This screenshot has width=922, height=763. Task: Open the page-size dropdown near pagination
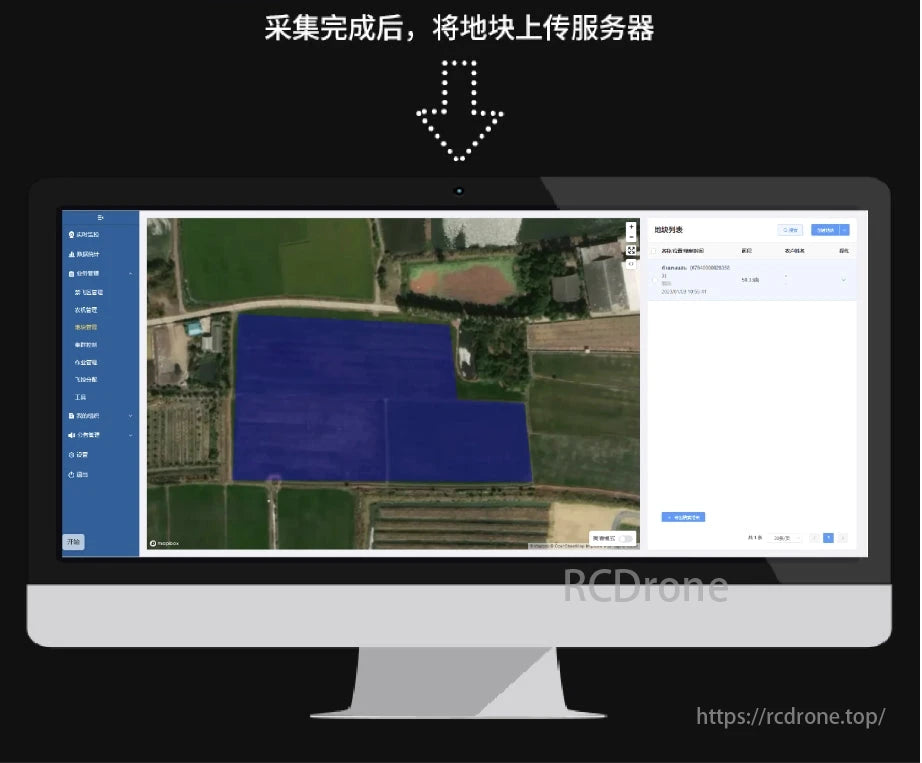point(784,538)
